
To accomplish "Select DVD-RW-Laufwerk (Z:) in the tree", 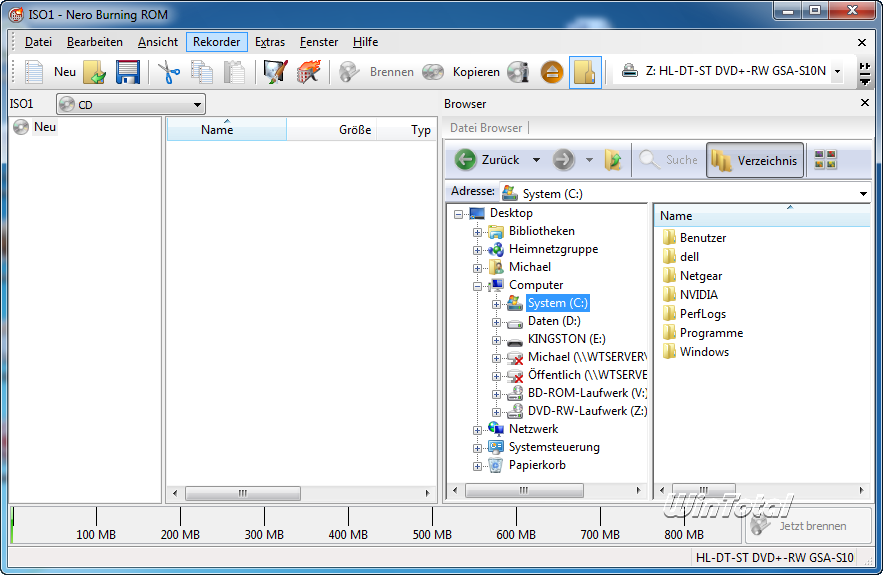I will pos(587,411).
